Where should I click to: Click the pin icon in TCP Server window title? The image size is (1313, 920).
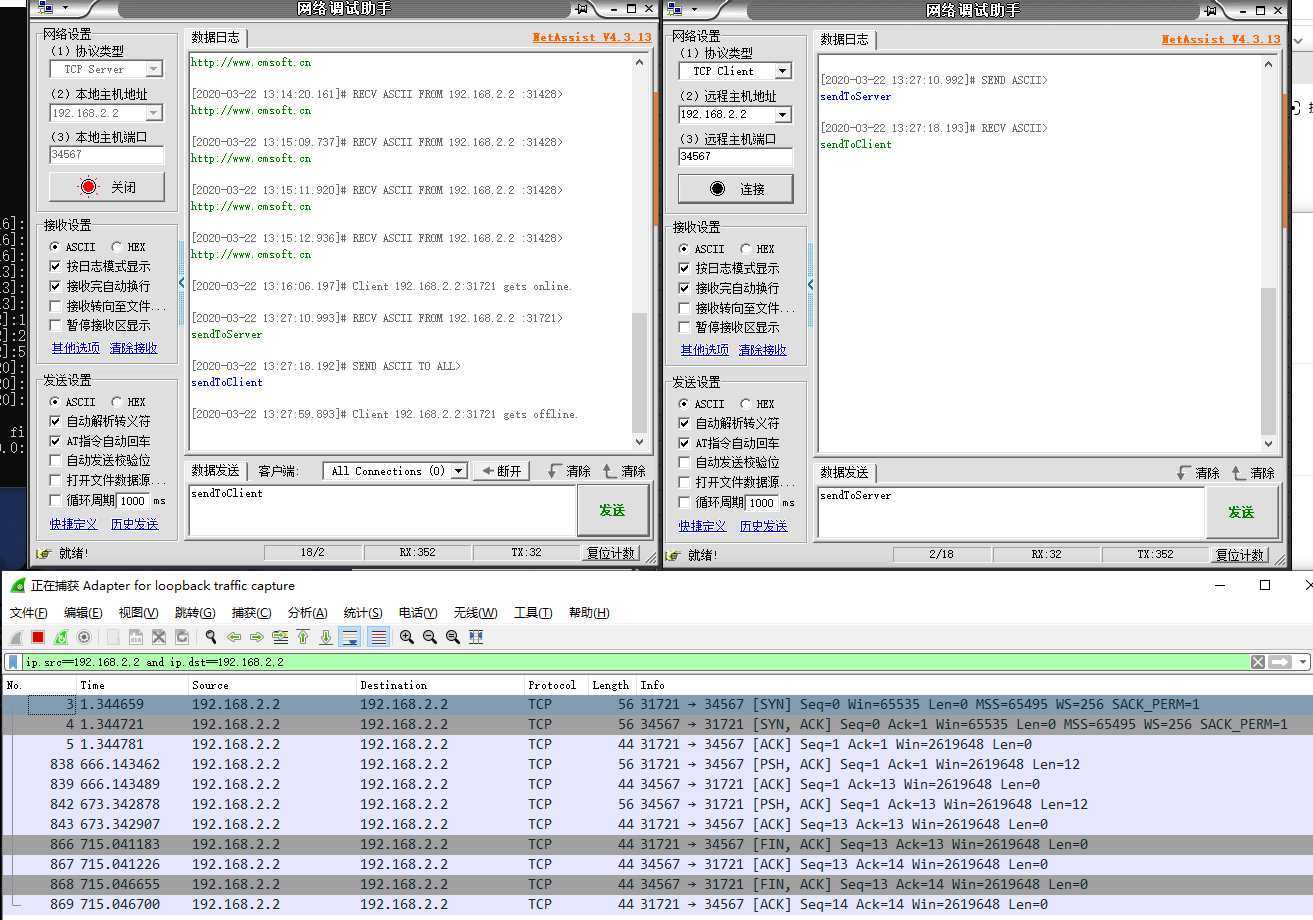pos(581,9)
